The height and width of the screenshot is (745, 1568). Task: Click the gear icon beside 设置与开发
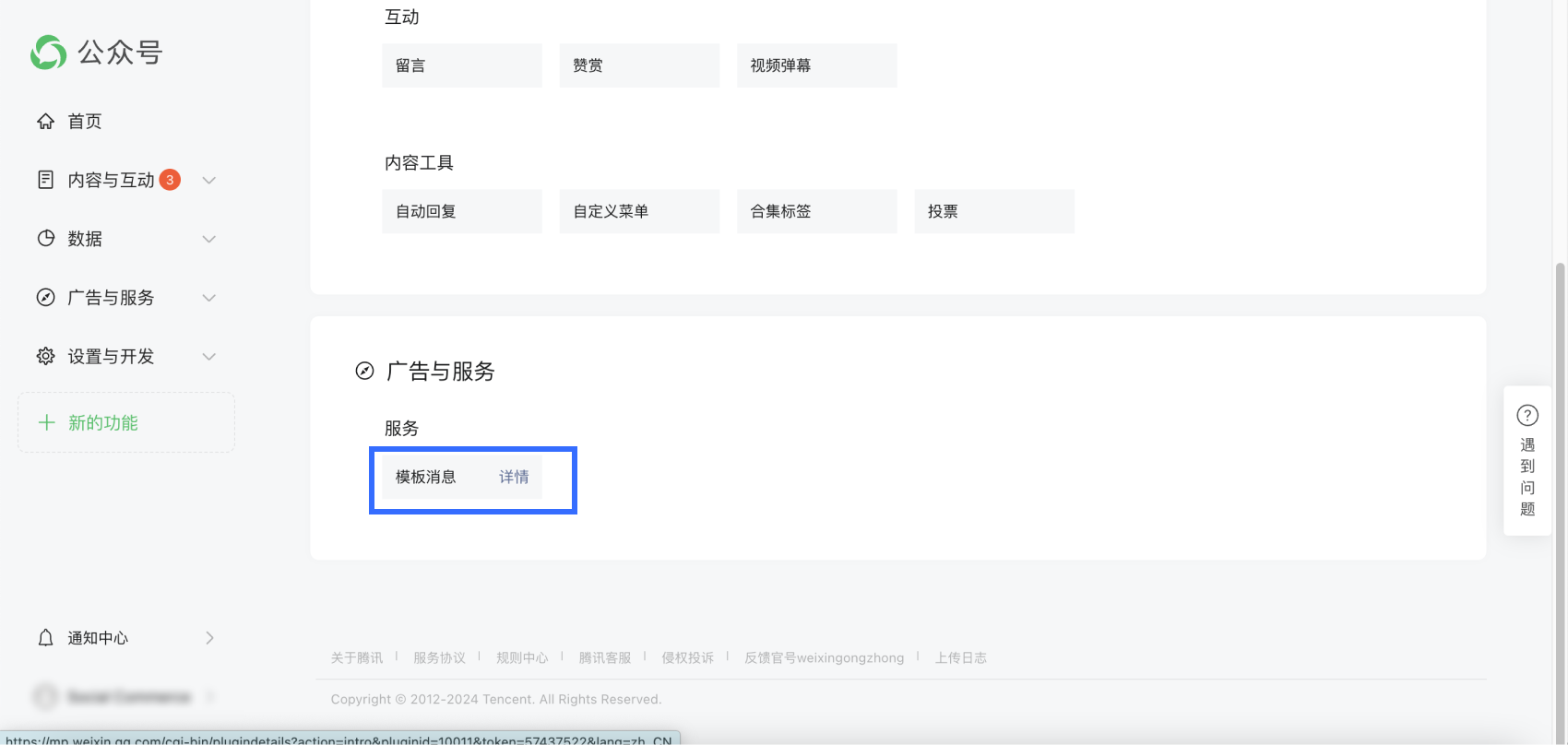(x=45, y=356)
